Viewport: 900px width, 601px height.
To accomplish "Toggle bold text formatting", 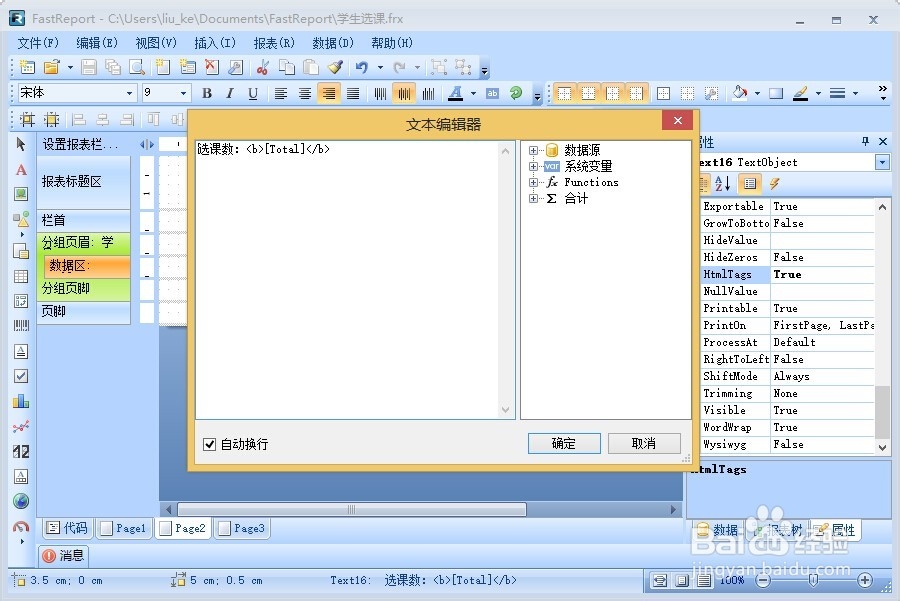I will coord(206,93).
